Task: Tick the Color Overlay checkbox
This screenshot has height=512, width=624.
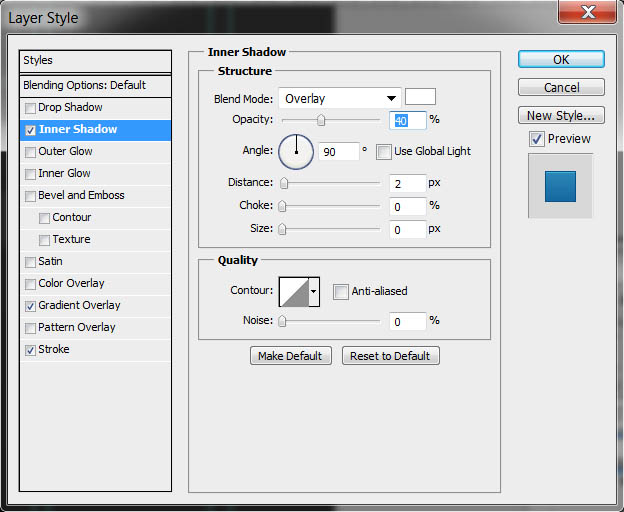Action: [x=30, y=284]
